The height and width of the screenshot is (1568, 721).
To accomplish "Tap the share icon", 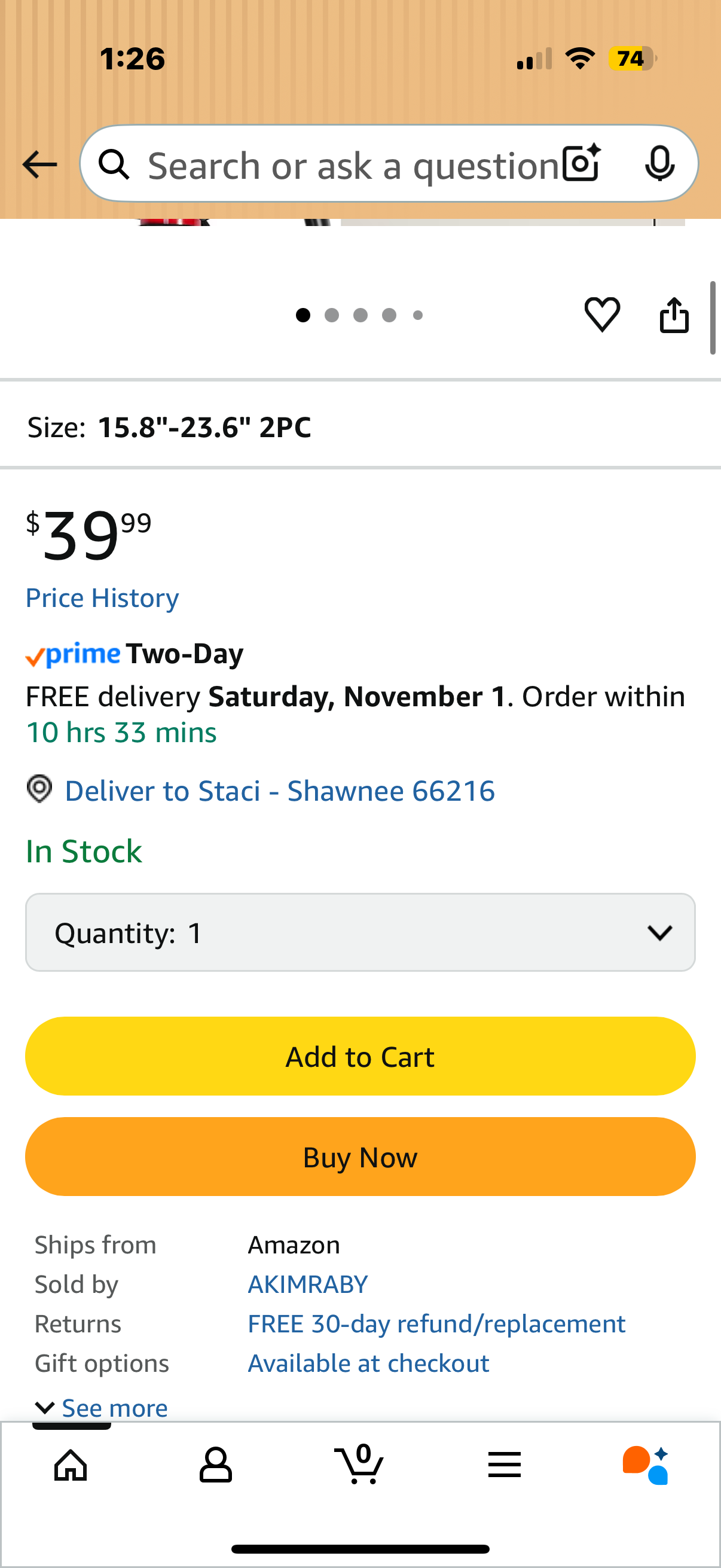I will pyautogui.click(x=674, y=315).
